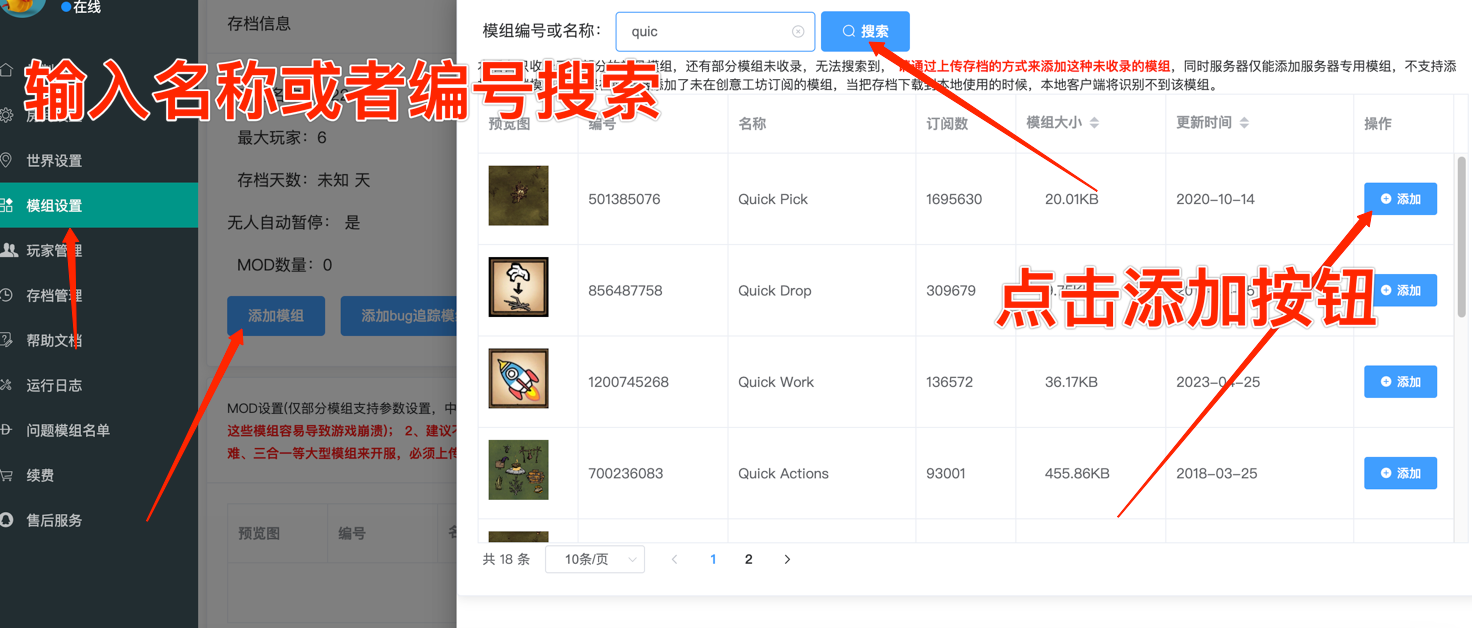Select 模组设置 sidebar menu item

click(54, 206)
